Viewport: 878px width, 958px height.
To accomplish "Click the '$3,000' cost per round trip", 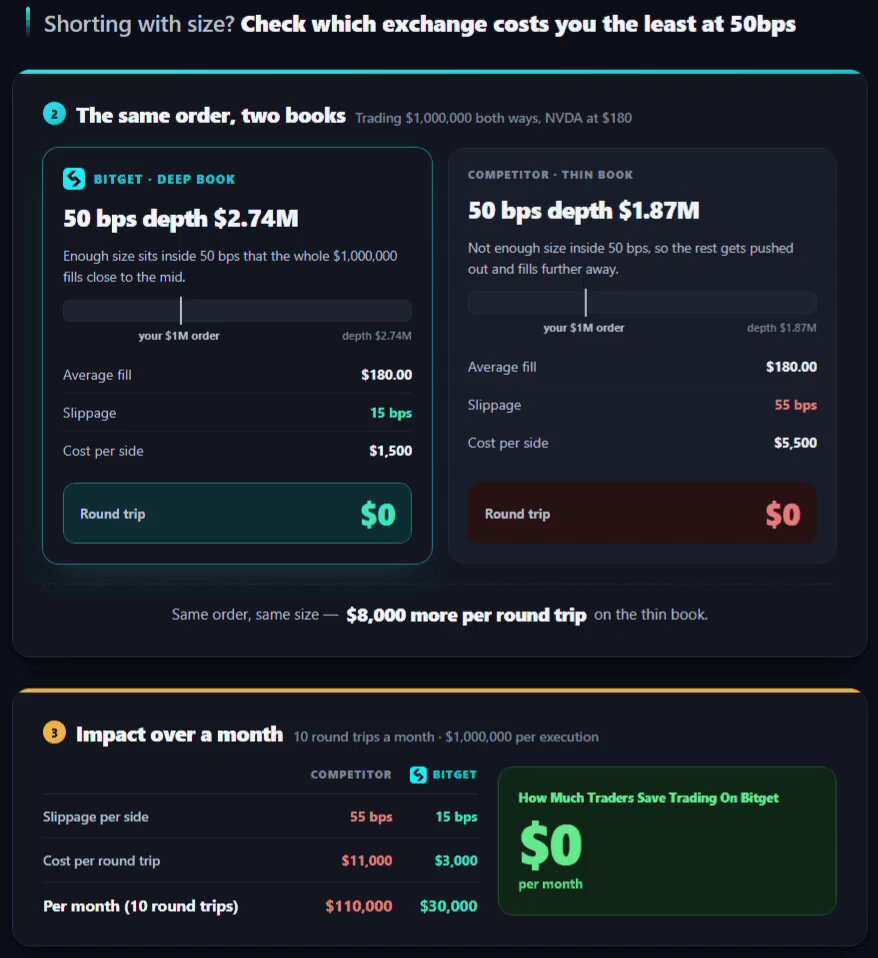I will (x=456, y=861).
